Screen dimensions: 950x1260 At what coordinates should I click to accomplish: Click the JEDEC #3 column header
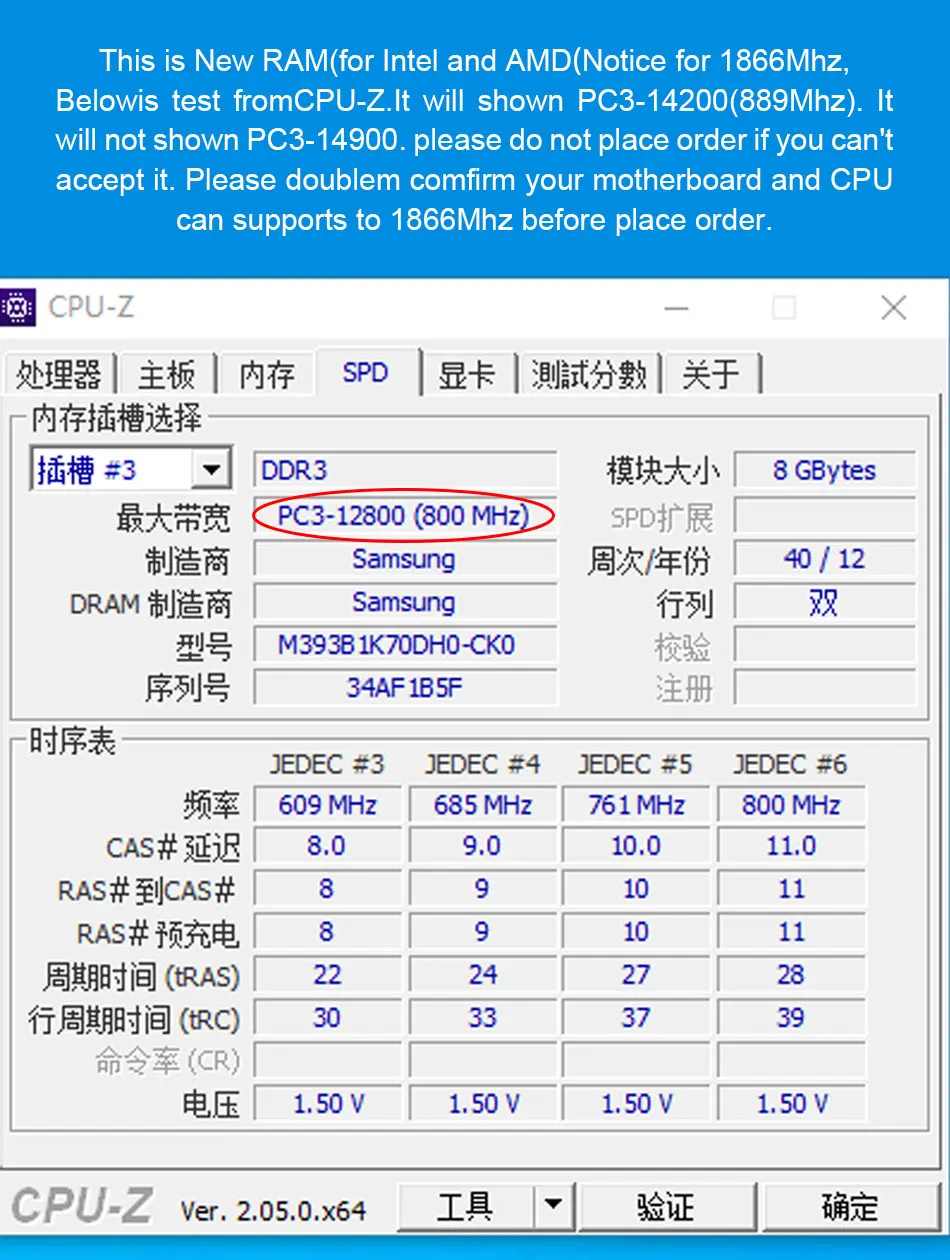(327, 765)
